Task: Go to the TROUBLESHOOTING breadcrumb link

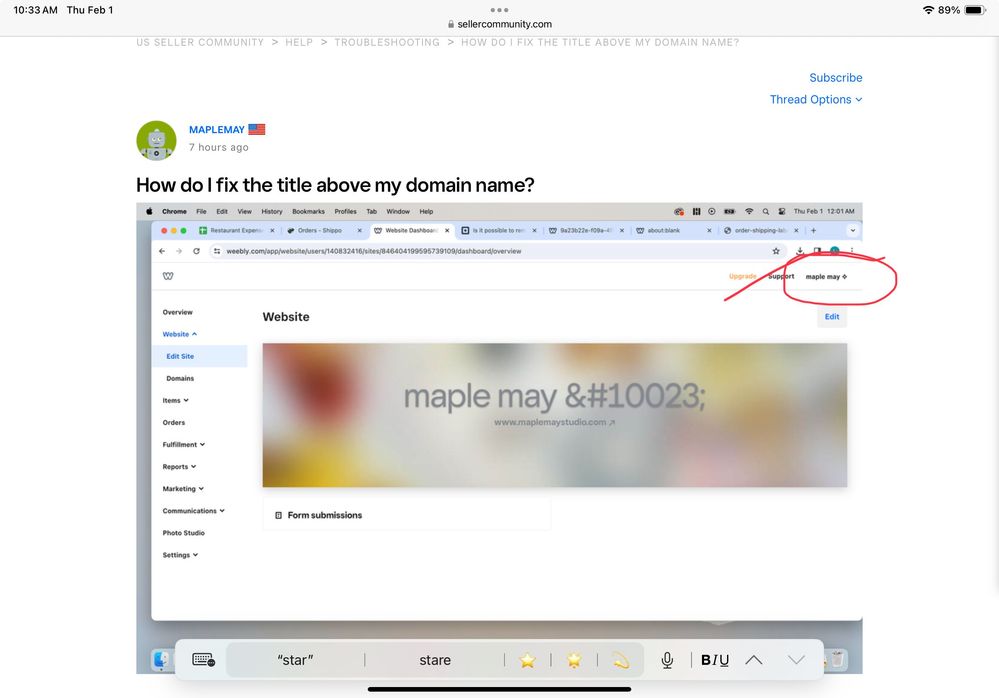Action: coord(387,42)
